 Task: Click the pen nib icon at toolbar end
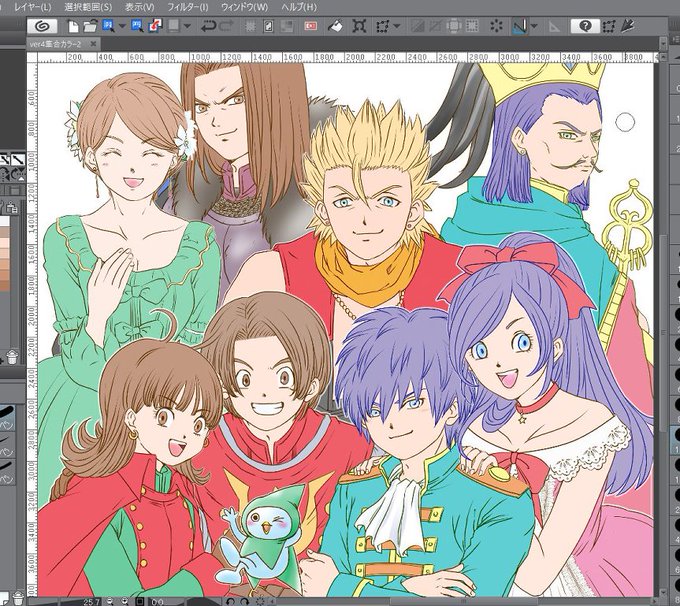pos(628,26)
